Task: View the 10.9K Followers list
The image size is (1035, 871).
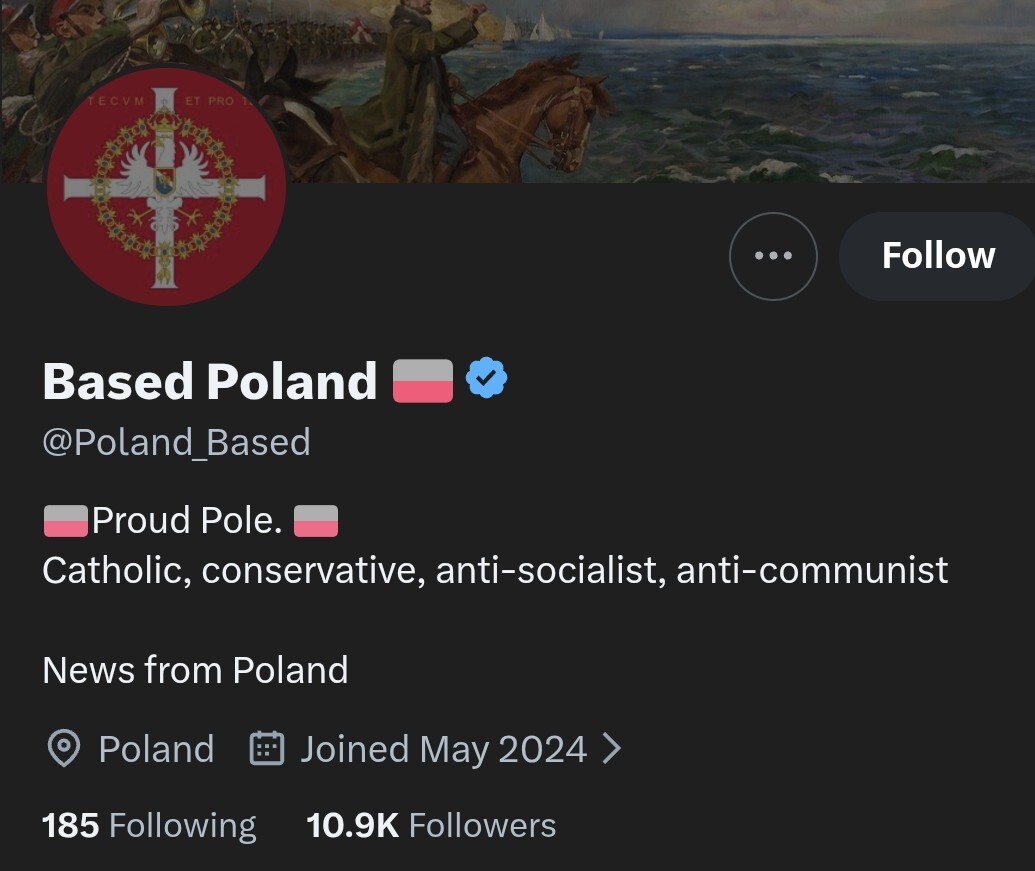Action: click(431, 825)
